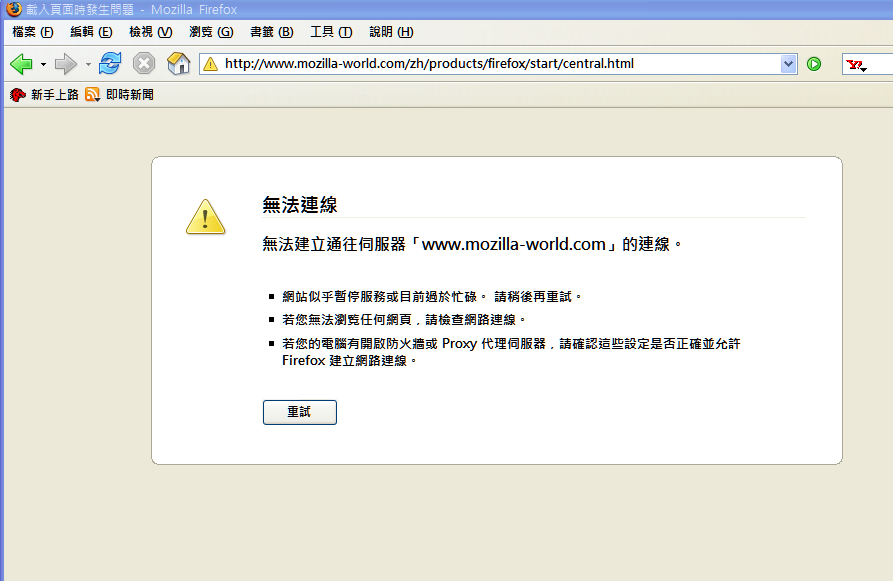Open the 檢視 (V) menu
The height and width of the screenshot is (581, 893).
coord(150,32)
